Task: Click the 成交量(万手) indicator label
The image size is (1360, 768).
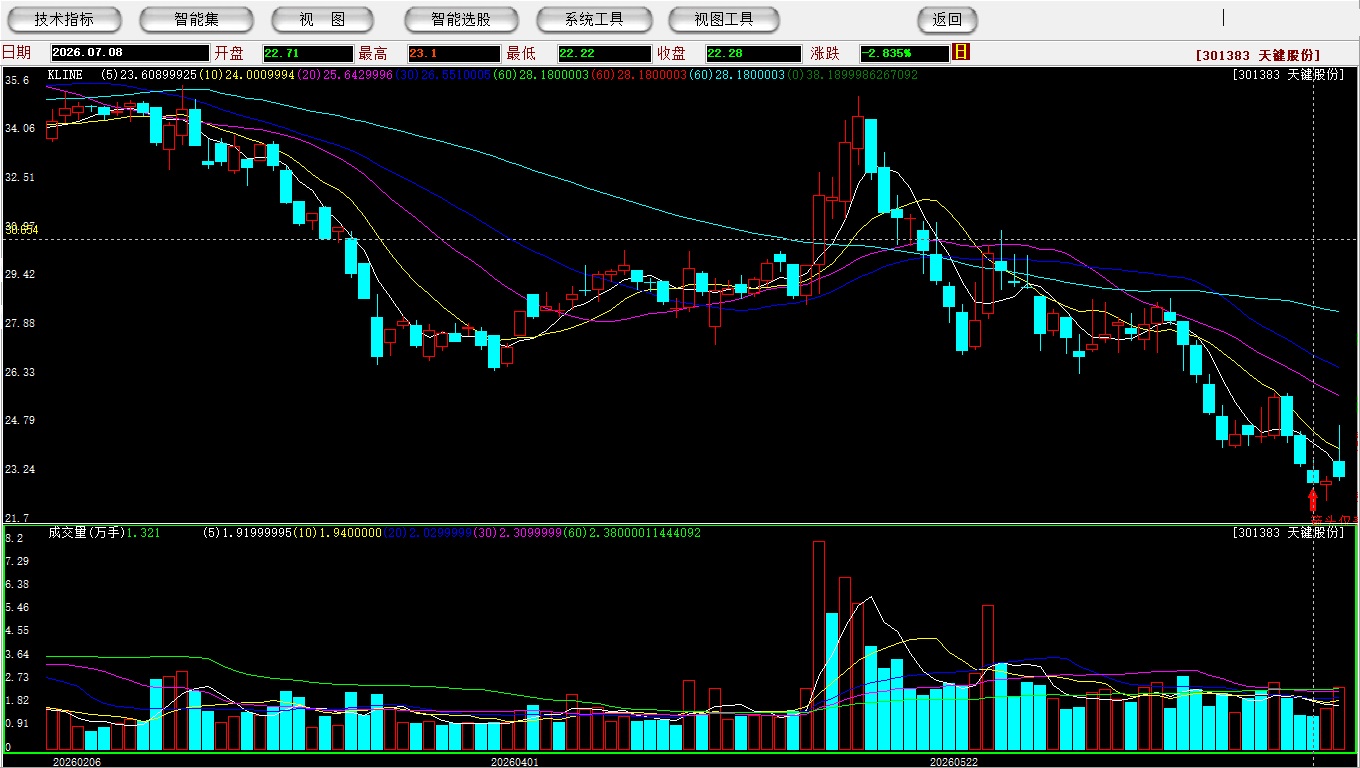Action: tap(86, 533)
